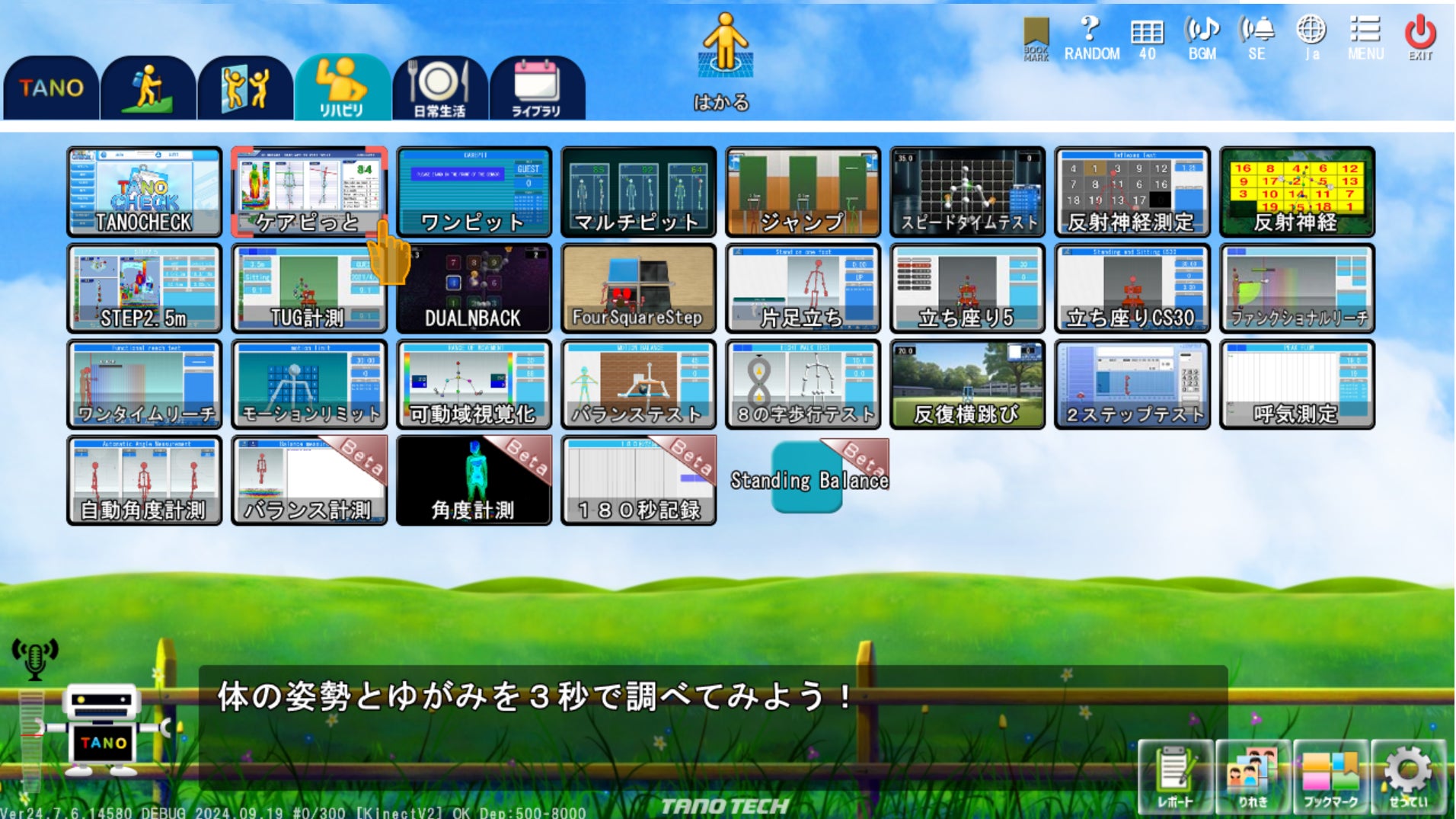Start the バランステスト tile
The width and height of the screenshot is (1456, 819).
click(x=638, y=384)
